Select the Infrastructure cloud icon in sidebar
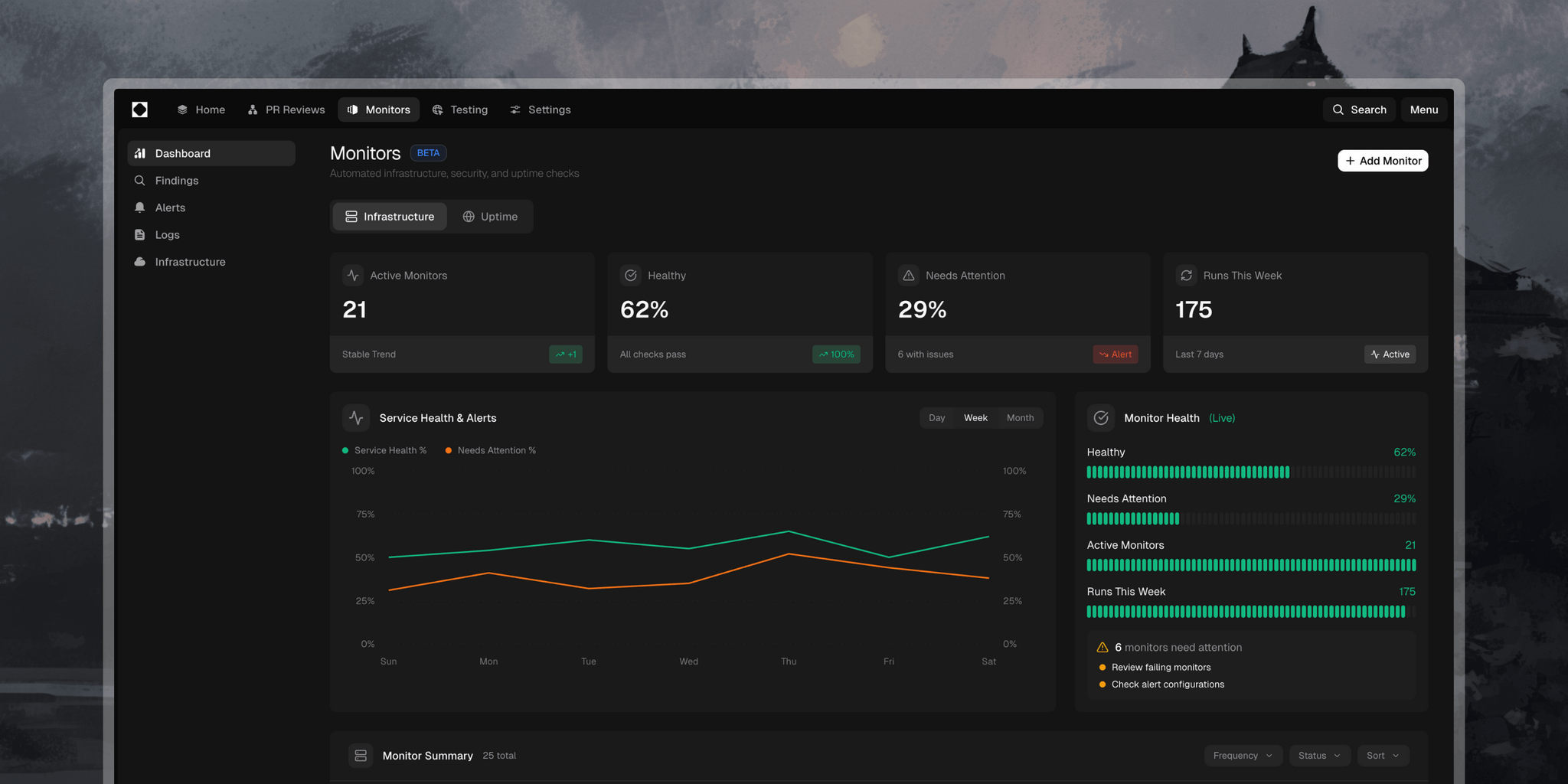Image resolution: width=1568 pixels, height=784 pixels. point(140,261)
